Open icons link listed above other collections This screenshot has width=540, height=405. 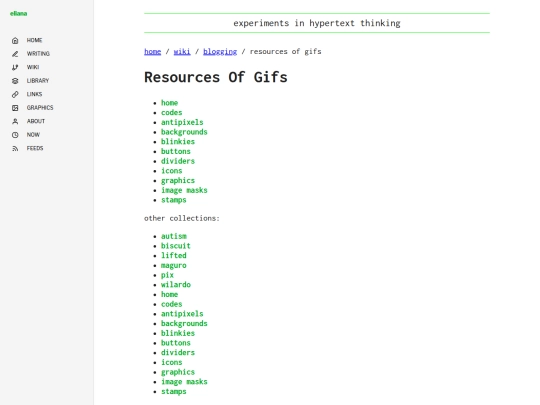(x=172, y=171)
